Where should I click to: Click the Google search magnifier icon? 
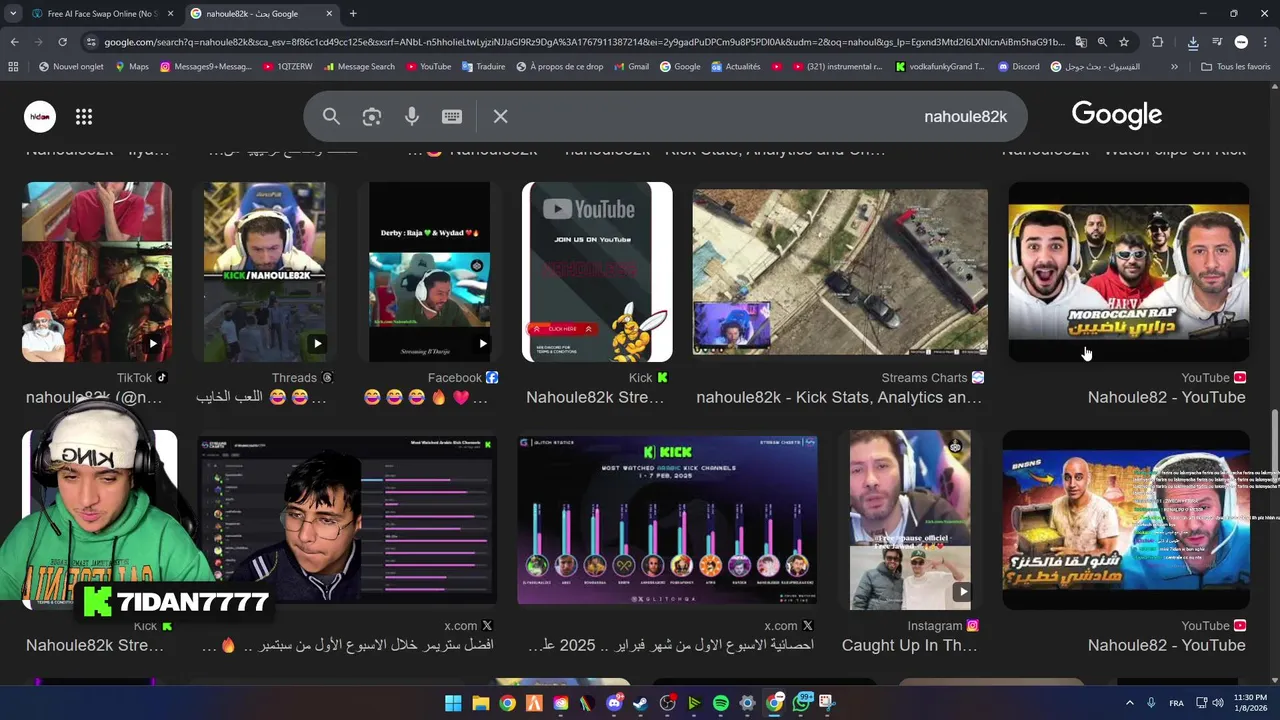point(331,117)
